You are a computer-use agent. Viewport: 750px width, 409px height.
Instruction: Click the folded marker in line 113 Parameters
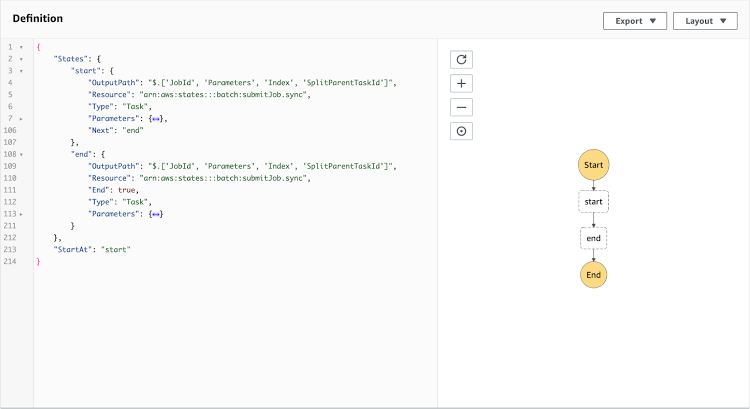156,214
